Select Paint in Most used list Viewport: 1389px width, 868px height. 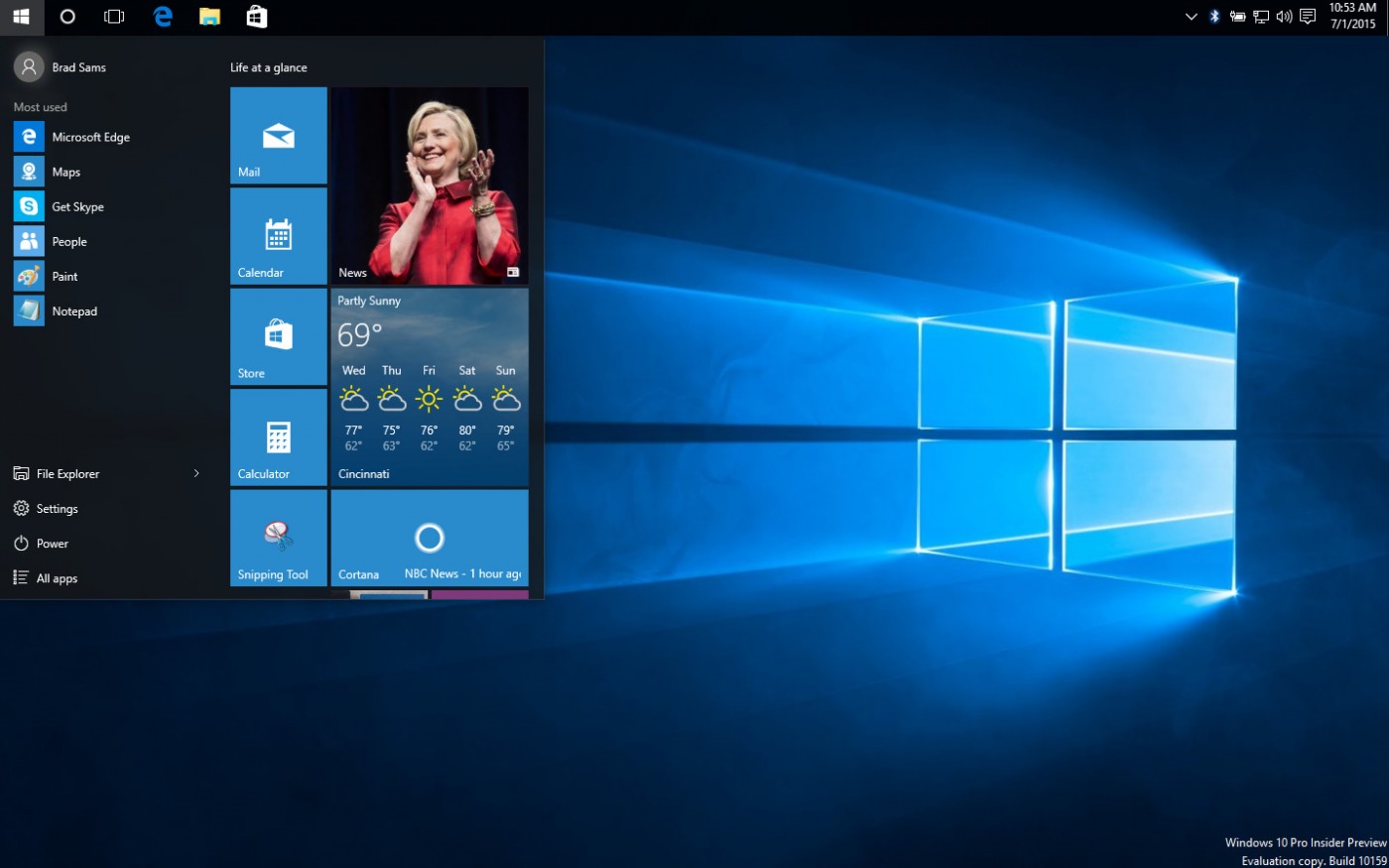click(64, 276)
